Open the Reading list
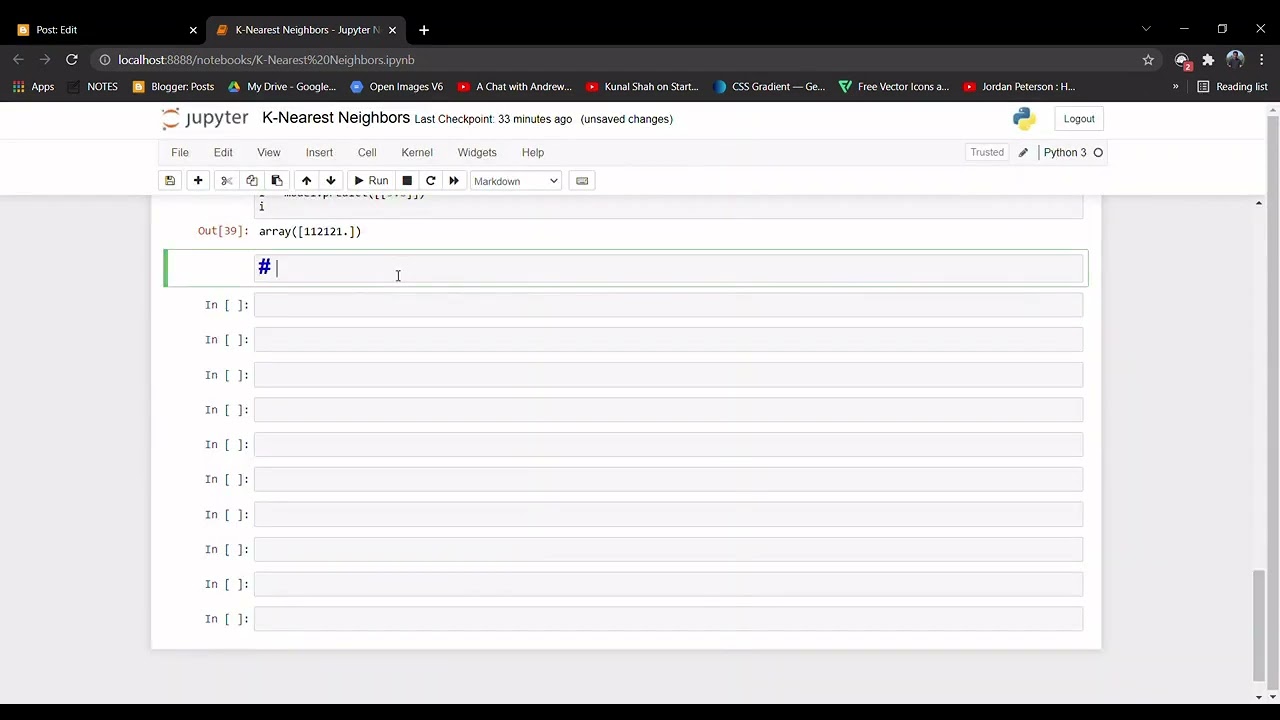Image resolution: width=1280 pixels, height=720 pixels. 1232,87
